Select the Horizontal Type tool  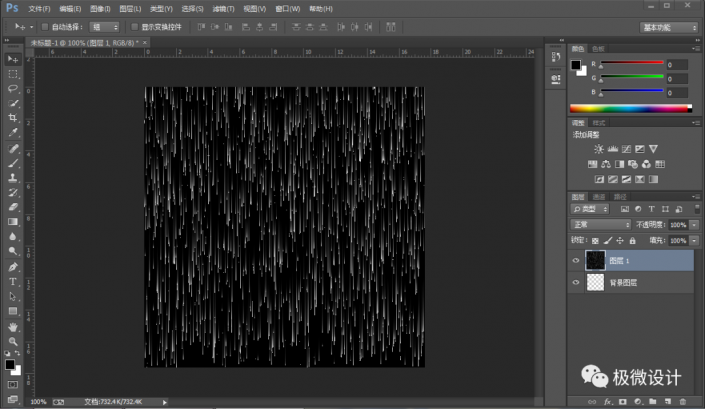click(x=13, y=282)
